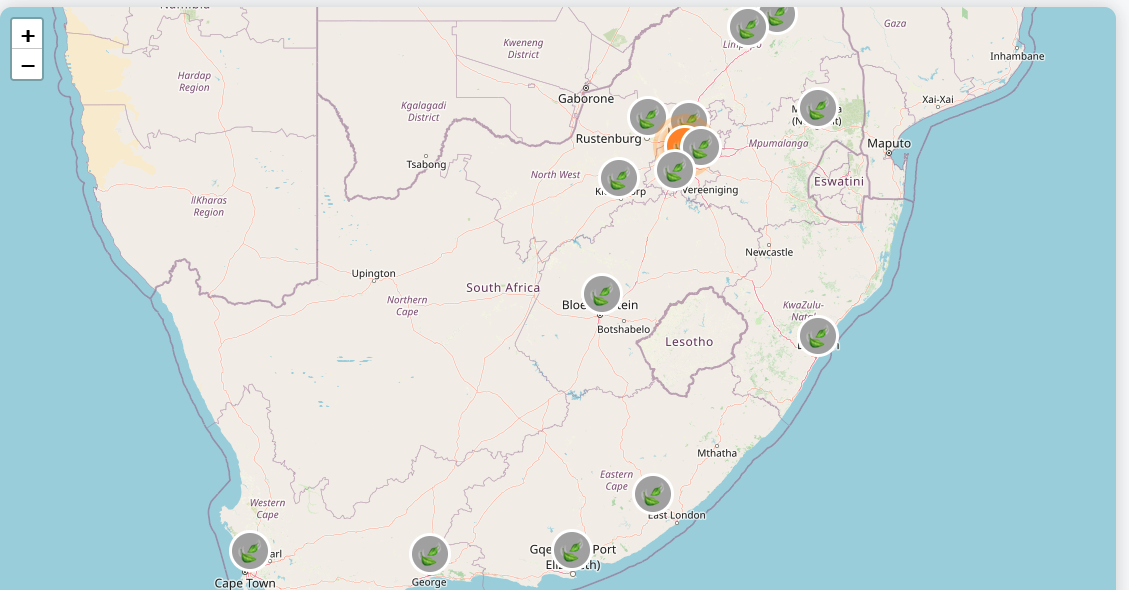Open the leaf marker at Cape Town
This screenshot has width=1129, height=590.
tap(250, 551)
